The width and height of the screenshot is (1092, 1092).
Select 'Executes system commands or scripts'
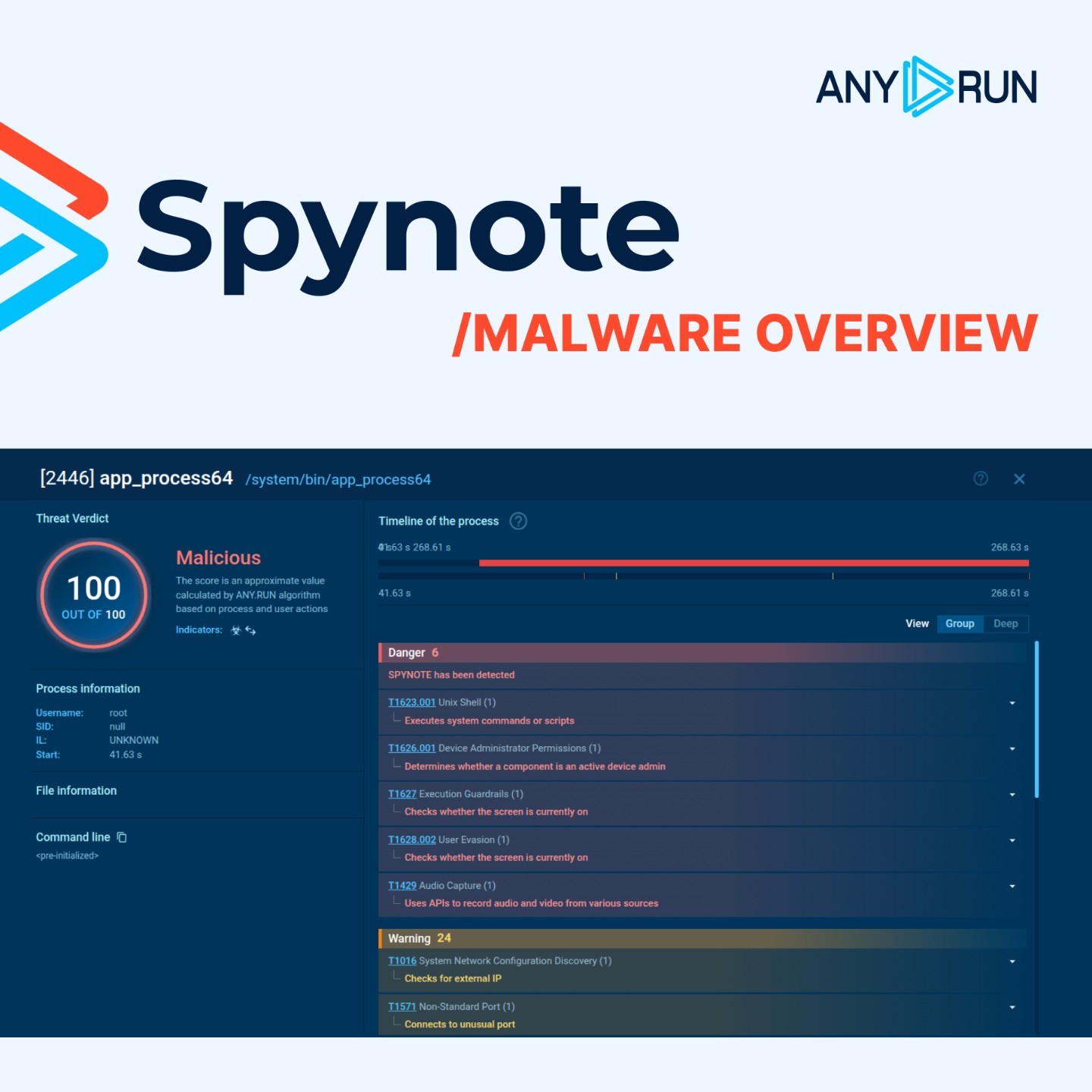[489, 720]
